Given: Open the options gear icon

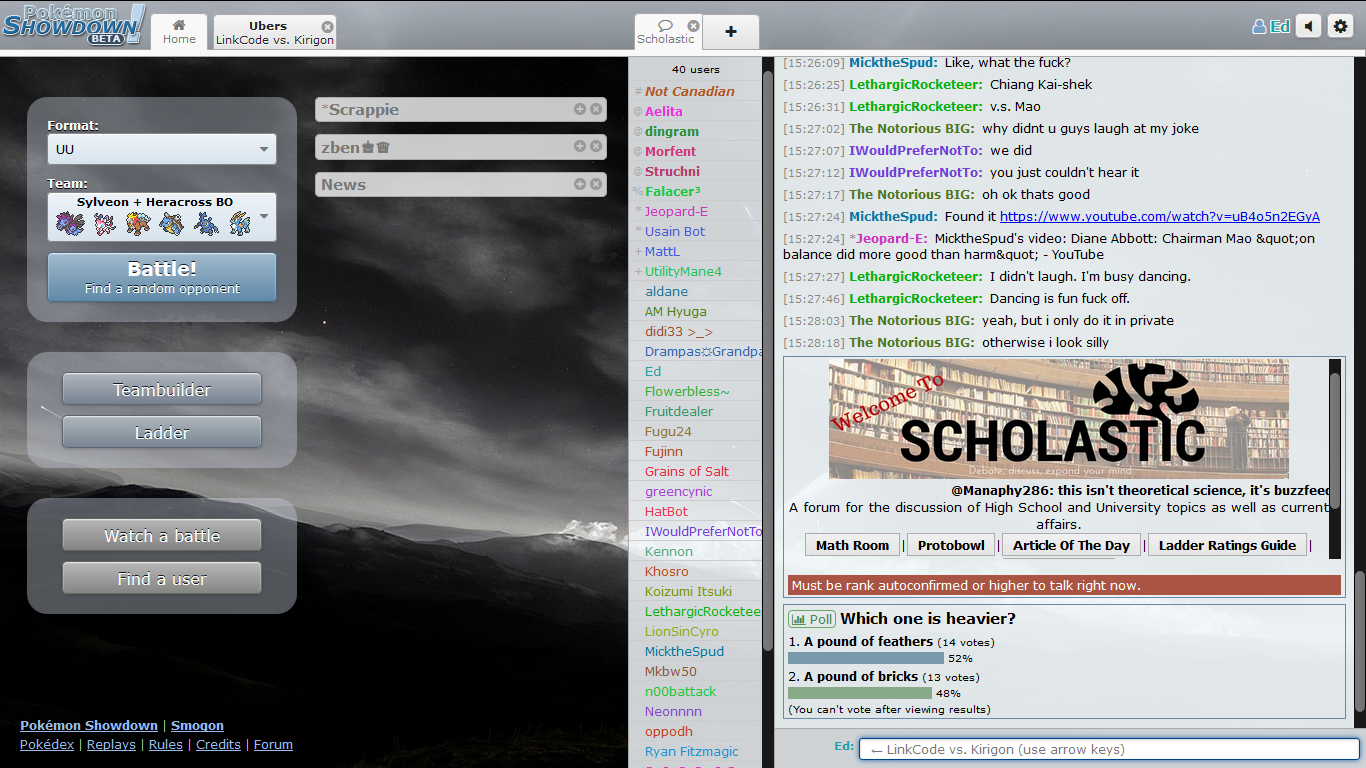Looking at the screenshot, I should tap(1340, 27).
